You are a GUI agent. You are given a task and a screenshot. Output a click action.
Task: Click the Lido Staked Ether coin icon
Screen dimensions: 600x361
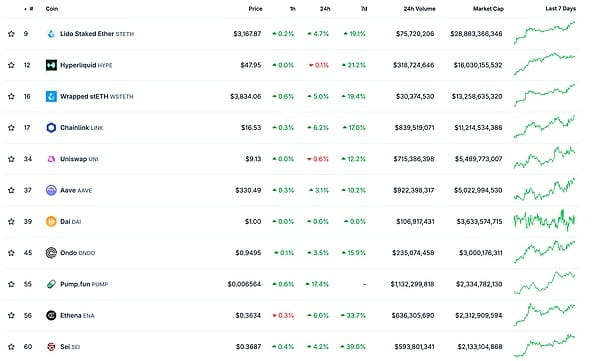click(51, 34)
